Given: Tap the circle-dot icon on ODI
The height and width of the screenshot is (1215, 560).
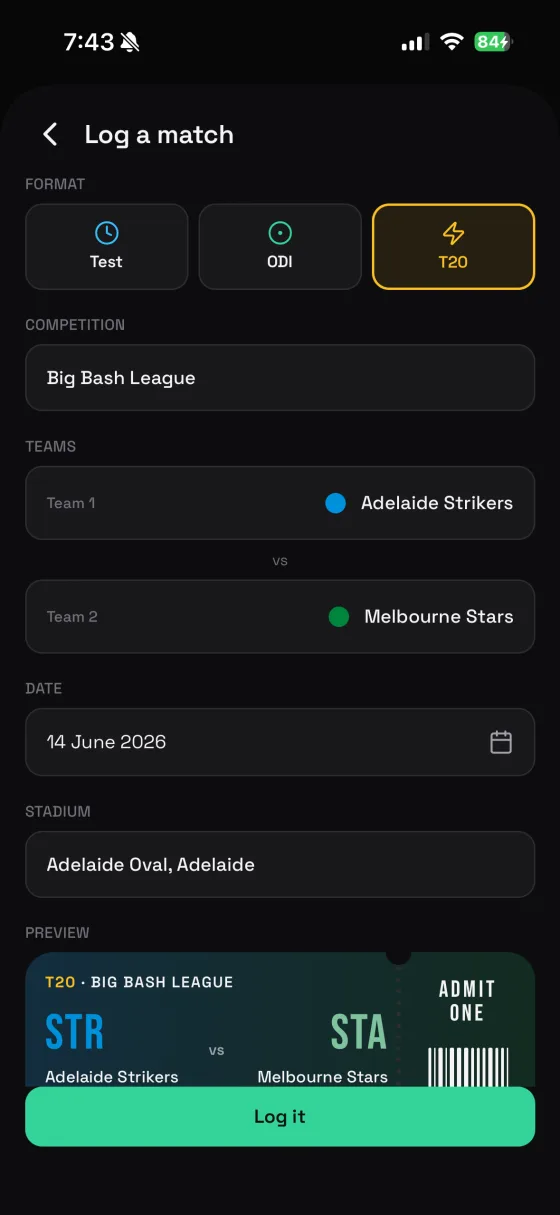Looking at the screenshot, I should tap(280, 233).
